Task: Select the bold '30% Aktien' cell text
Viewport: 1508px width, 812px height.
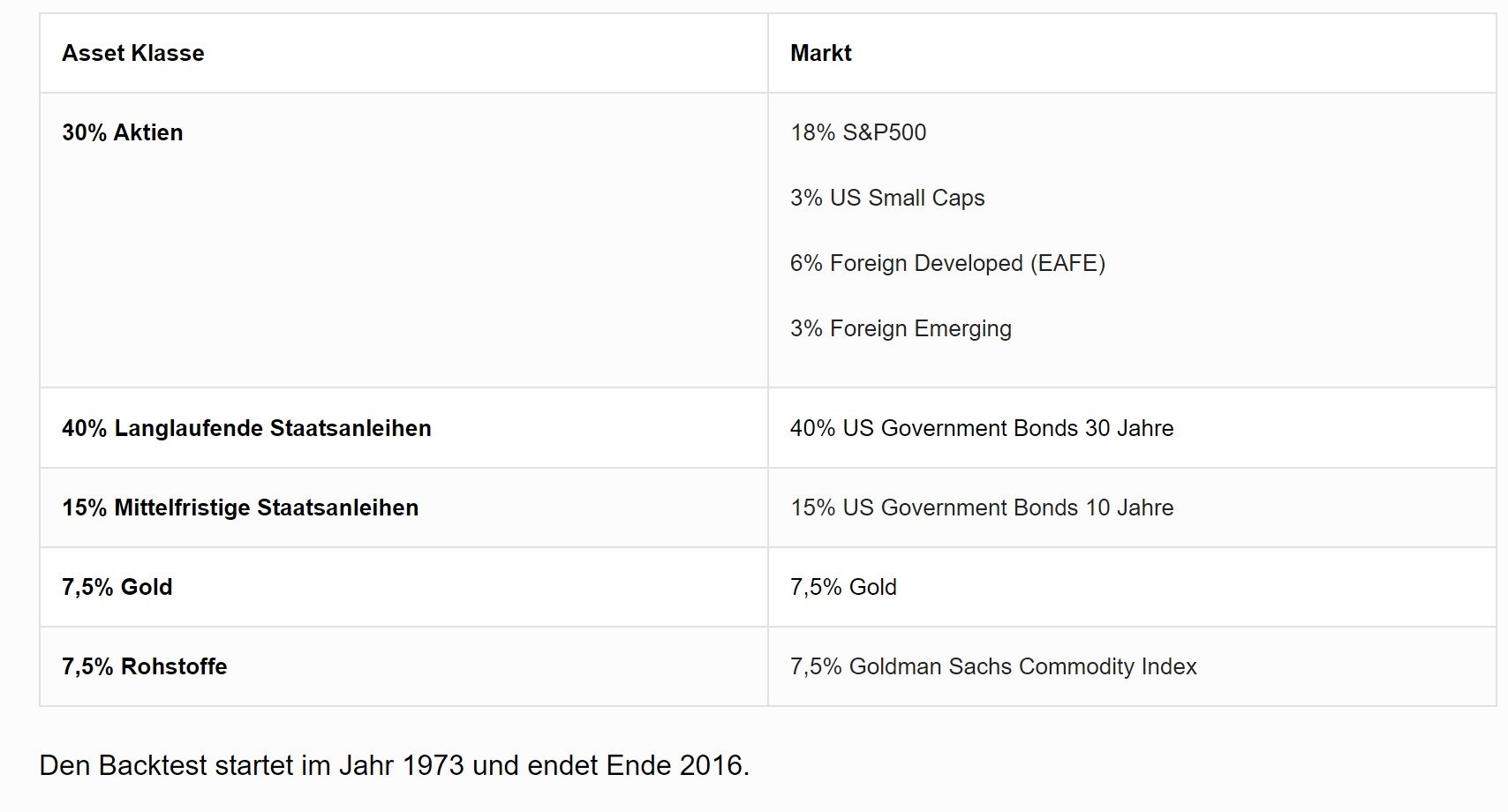Action: pos(122,132)
